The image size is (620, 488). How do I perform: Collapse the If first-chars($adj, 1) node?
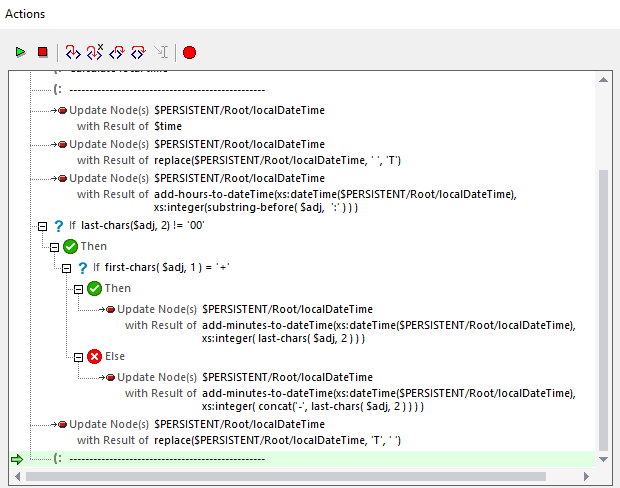tap(67, 268)
